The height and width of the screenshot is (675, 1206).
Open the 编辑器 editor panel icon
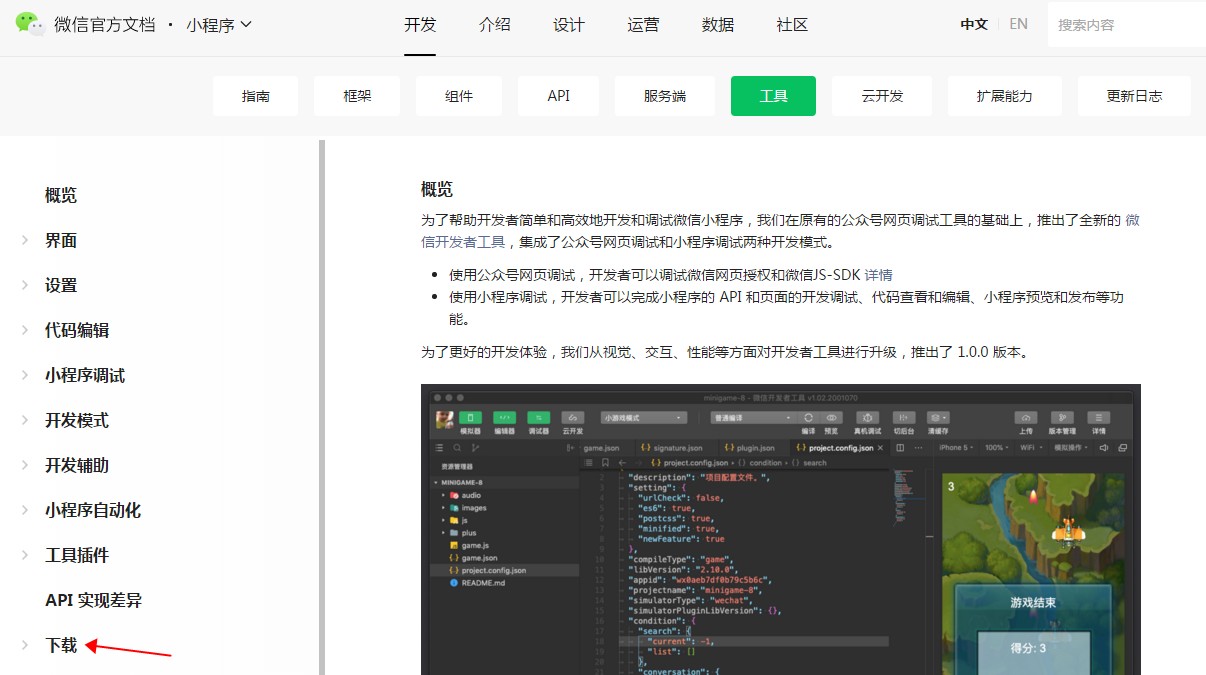tap(507, 418)
